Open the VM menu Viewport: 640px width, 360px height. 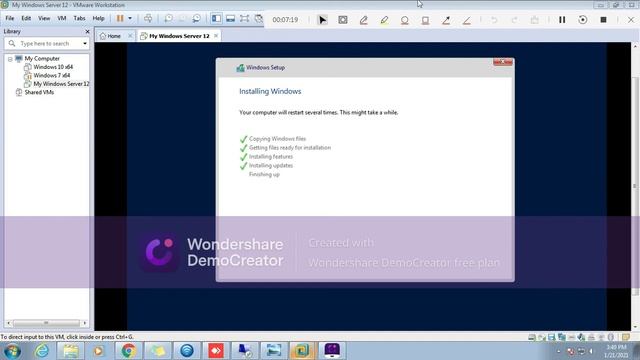tap(62, 18)
